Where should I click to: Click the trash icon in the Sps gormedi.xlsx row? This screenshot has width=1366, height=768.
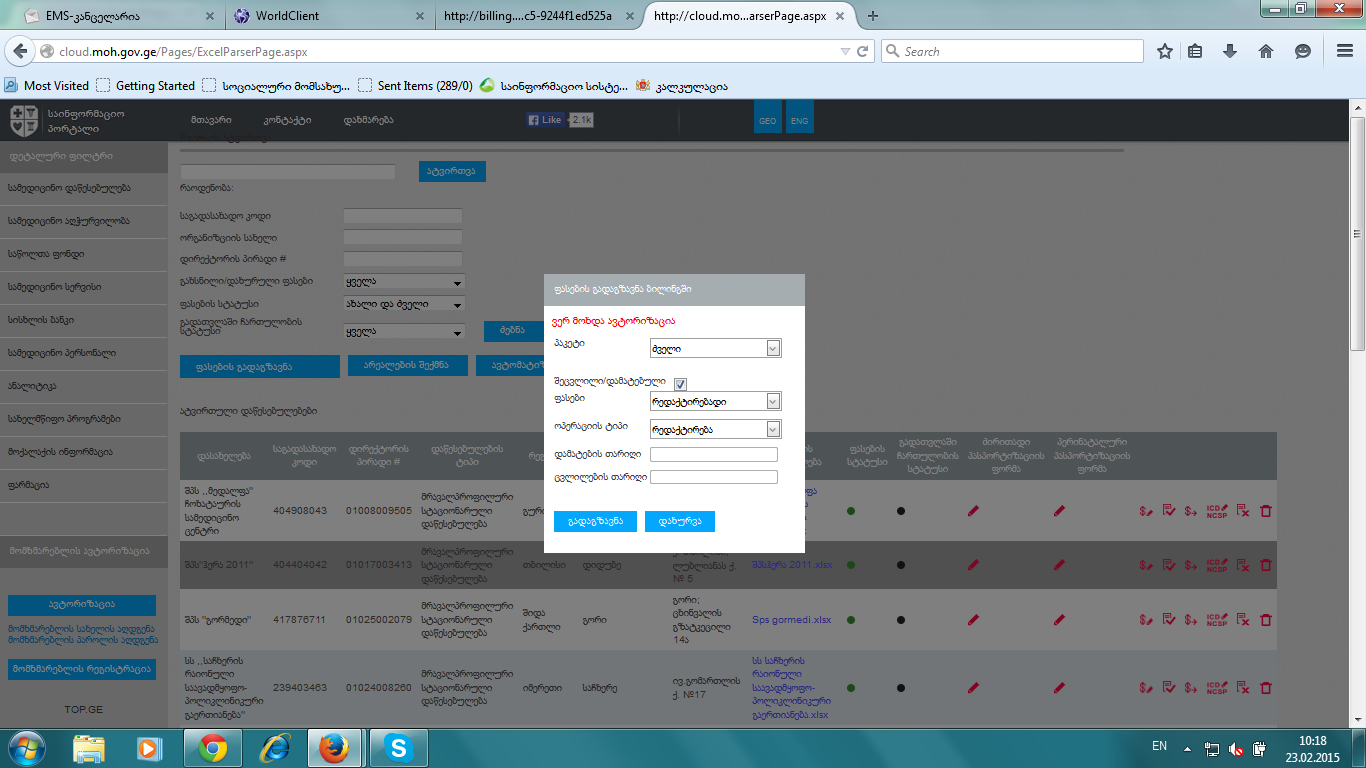click(x=1265, y=620)
